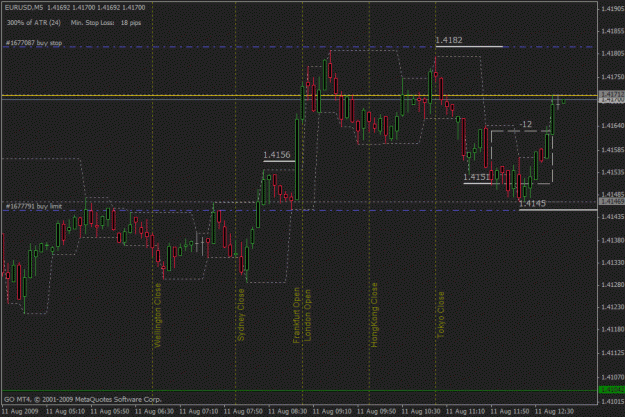
Task: Select the 'Tokyo Close' session marker label
Action: pyautogui.click(x=441, y=315)
